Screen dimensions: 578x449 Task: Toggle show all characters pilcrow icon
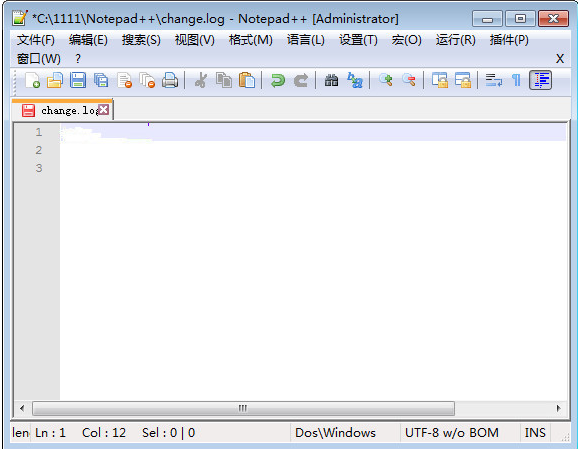(516, 80)
